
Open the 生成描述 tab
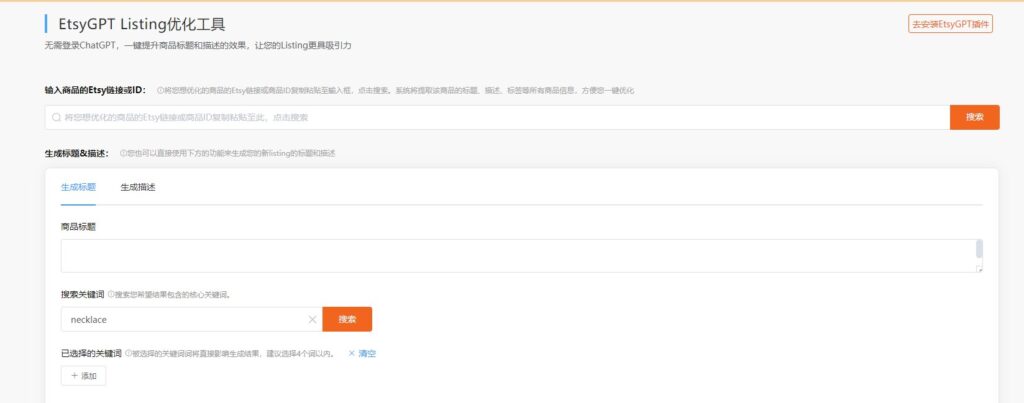pyautogui.click(x=138, y=187)
